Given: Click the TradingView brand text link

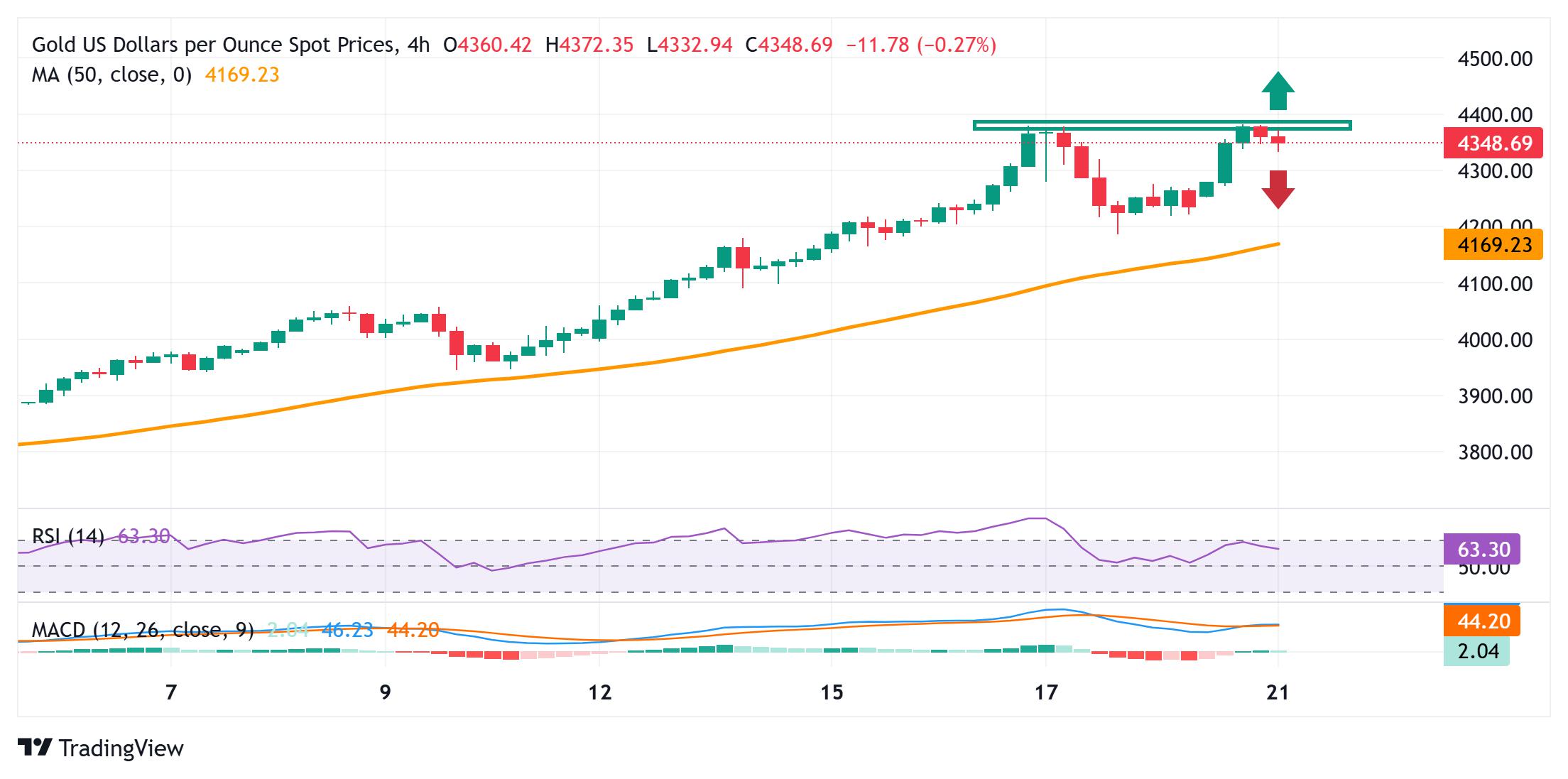Looking at the screenshot, I should (121, 748).
